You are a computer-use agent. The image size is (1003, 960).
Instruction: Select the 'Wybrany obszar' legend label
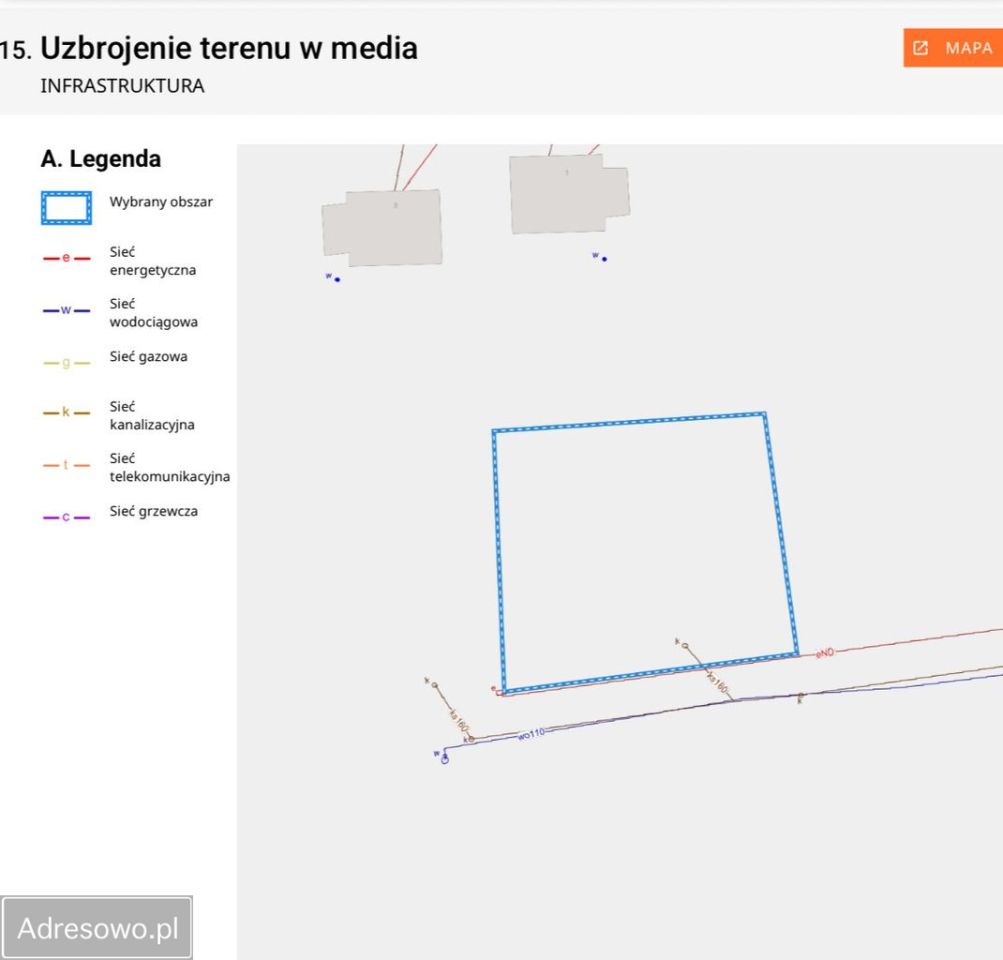click(161, 202)
